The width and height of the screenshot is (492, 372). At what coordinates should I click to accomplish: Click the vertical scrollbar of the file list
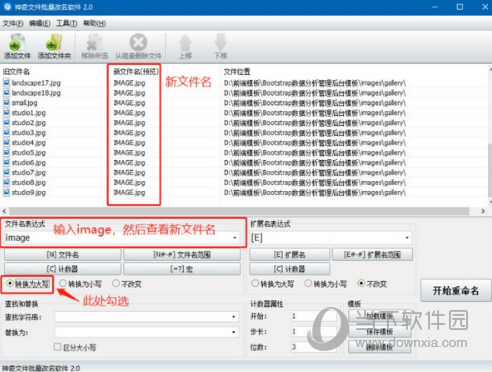(x=490, y=171)
